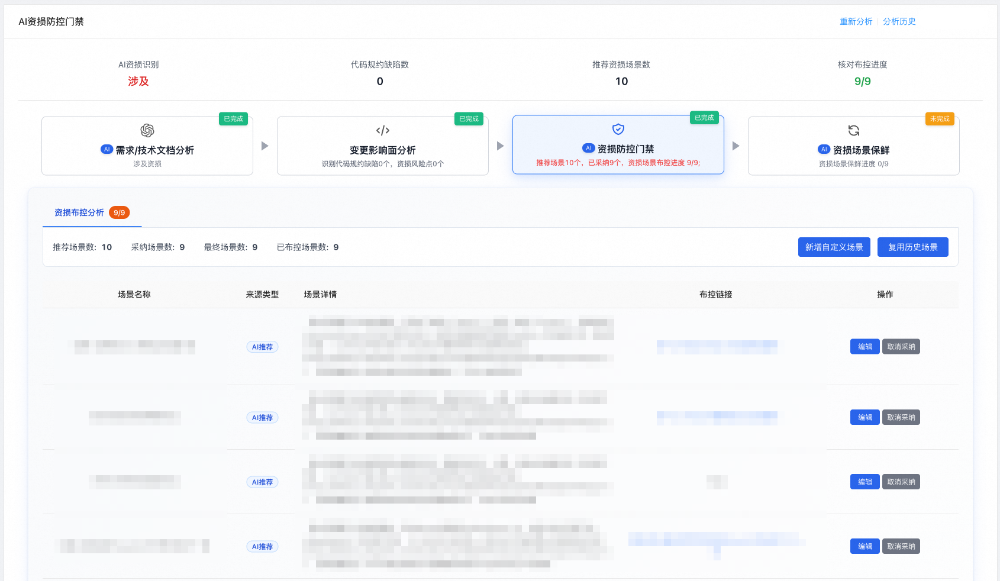Viewport: 1000px width, 581px height.
Task: Click the AI推荐 tag in the first row
Action: pyautogui.click(x=262, y=346)
